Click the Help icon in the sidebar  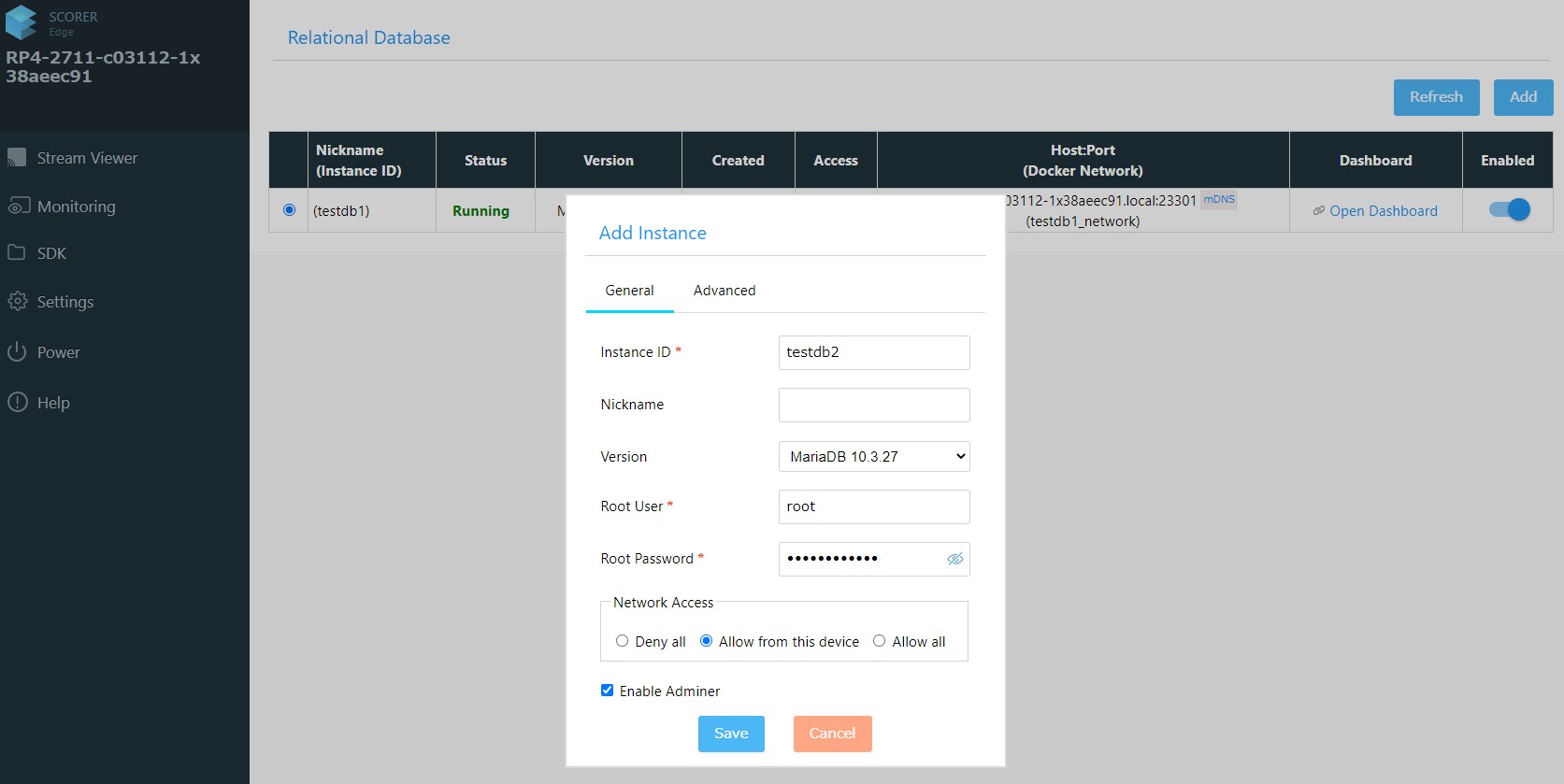18,403
